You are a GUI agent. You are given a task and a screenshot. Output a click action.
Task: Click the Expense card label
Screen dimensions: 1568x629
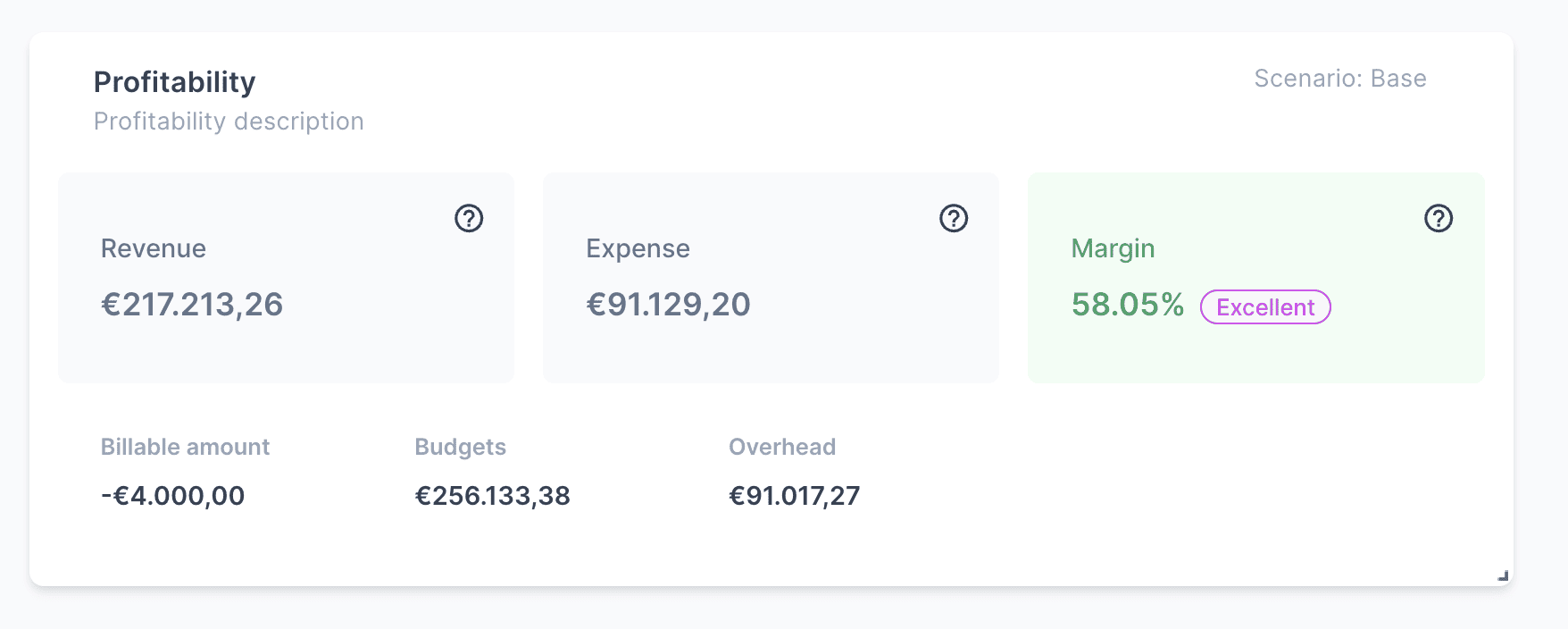click(x=638, y=248)
